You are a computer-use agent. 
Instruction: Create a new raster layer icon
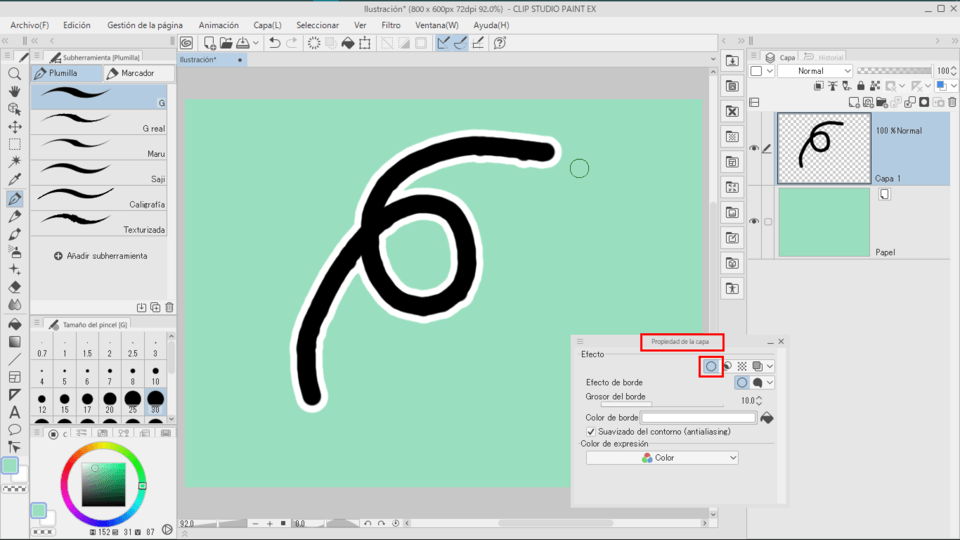853,102
